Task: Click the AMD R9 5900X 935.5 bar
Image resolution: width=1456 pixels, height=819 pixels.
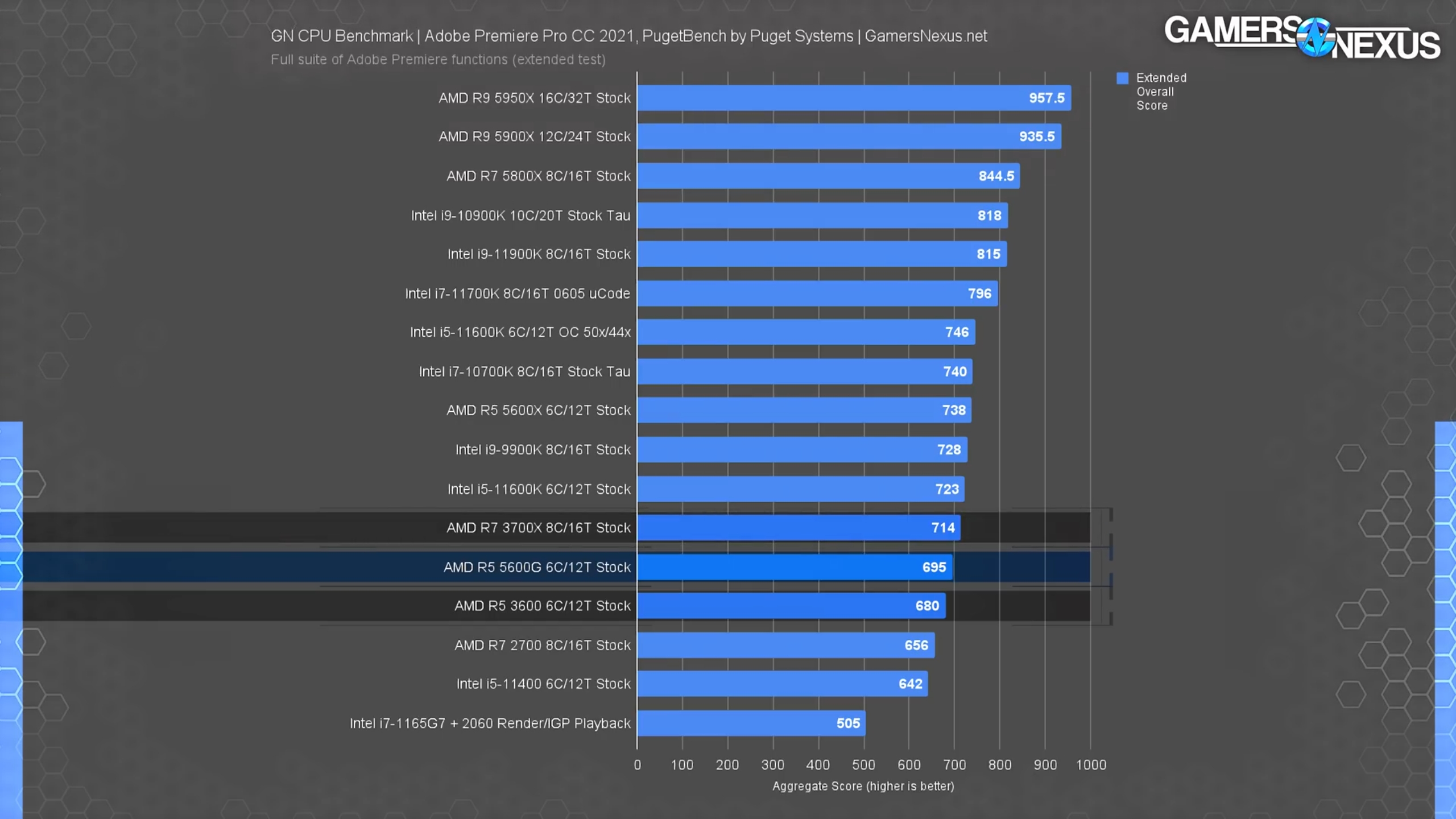Action: [x=849, y=136]
